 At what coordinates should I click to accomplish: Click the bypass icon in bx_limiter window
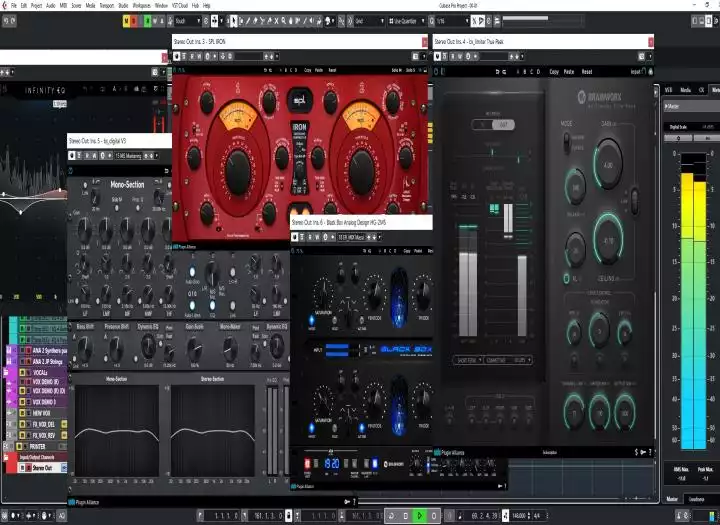[x=438, y=56]
